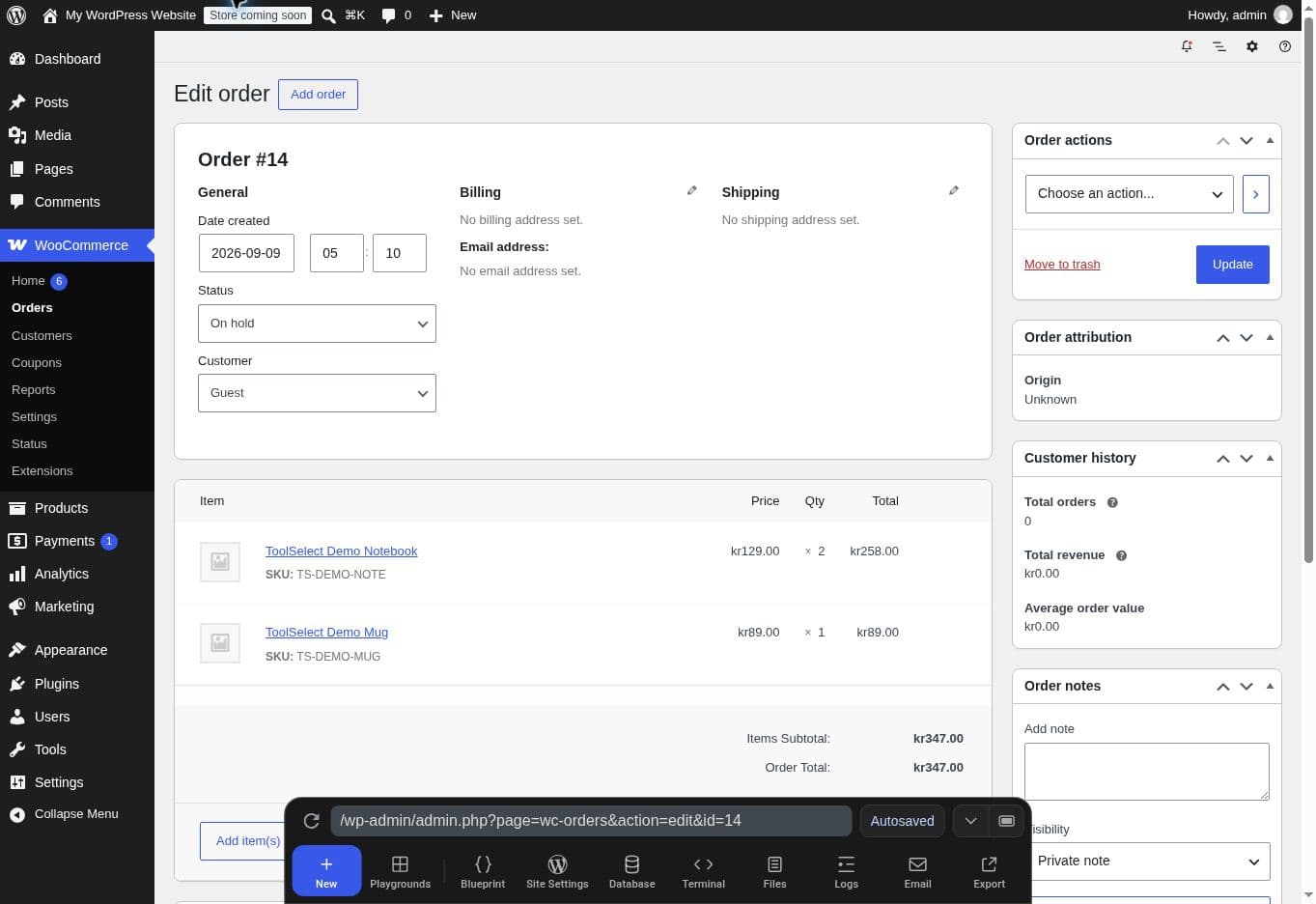The image size is (1316, 904).
Task: Click the Add note text area
Action: click(1146, 771)
